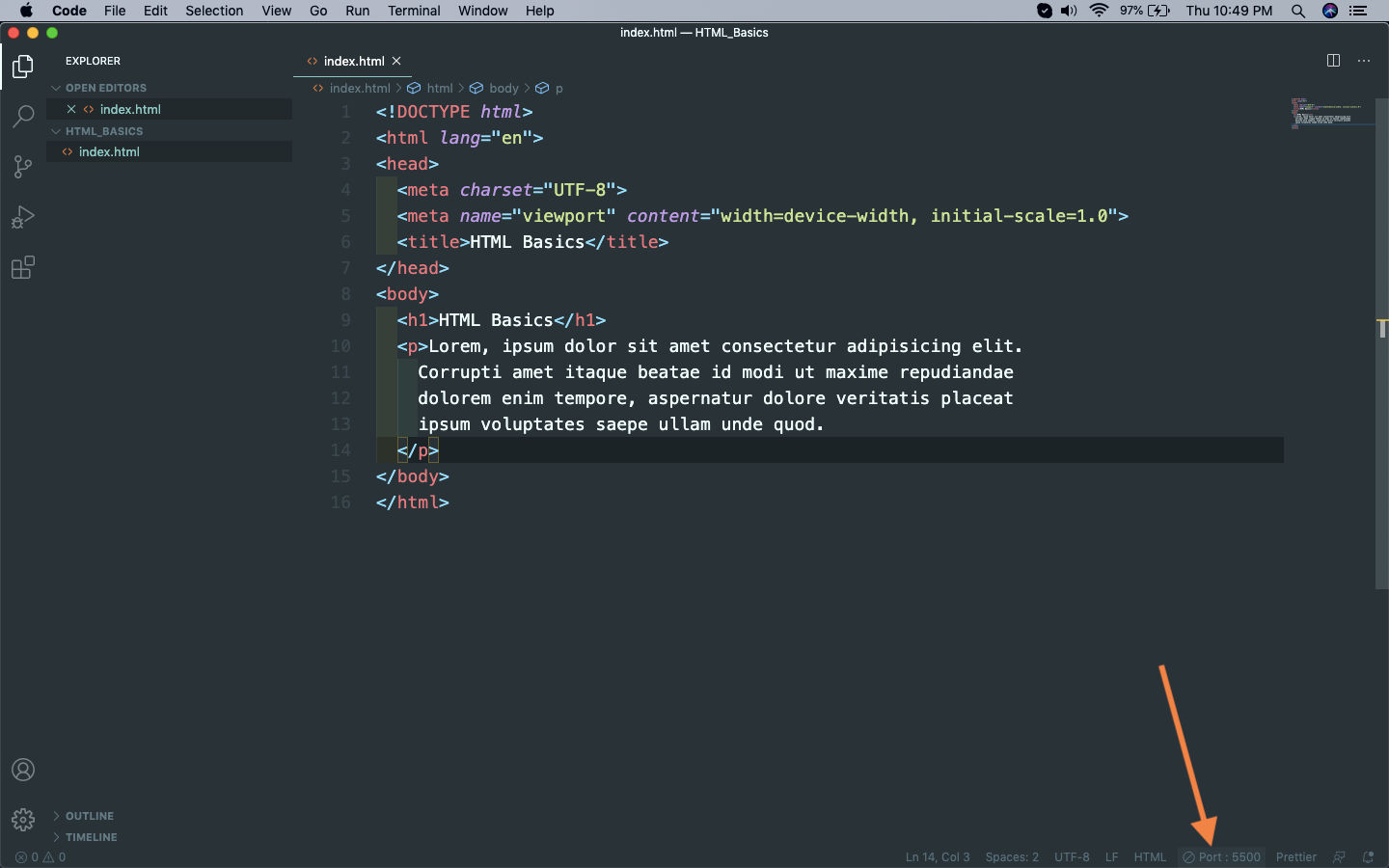
Task: Change language mode from HTML
Action: click(x=1150, y=856)
